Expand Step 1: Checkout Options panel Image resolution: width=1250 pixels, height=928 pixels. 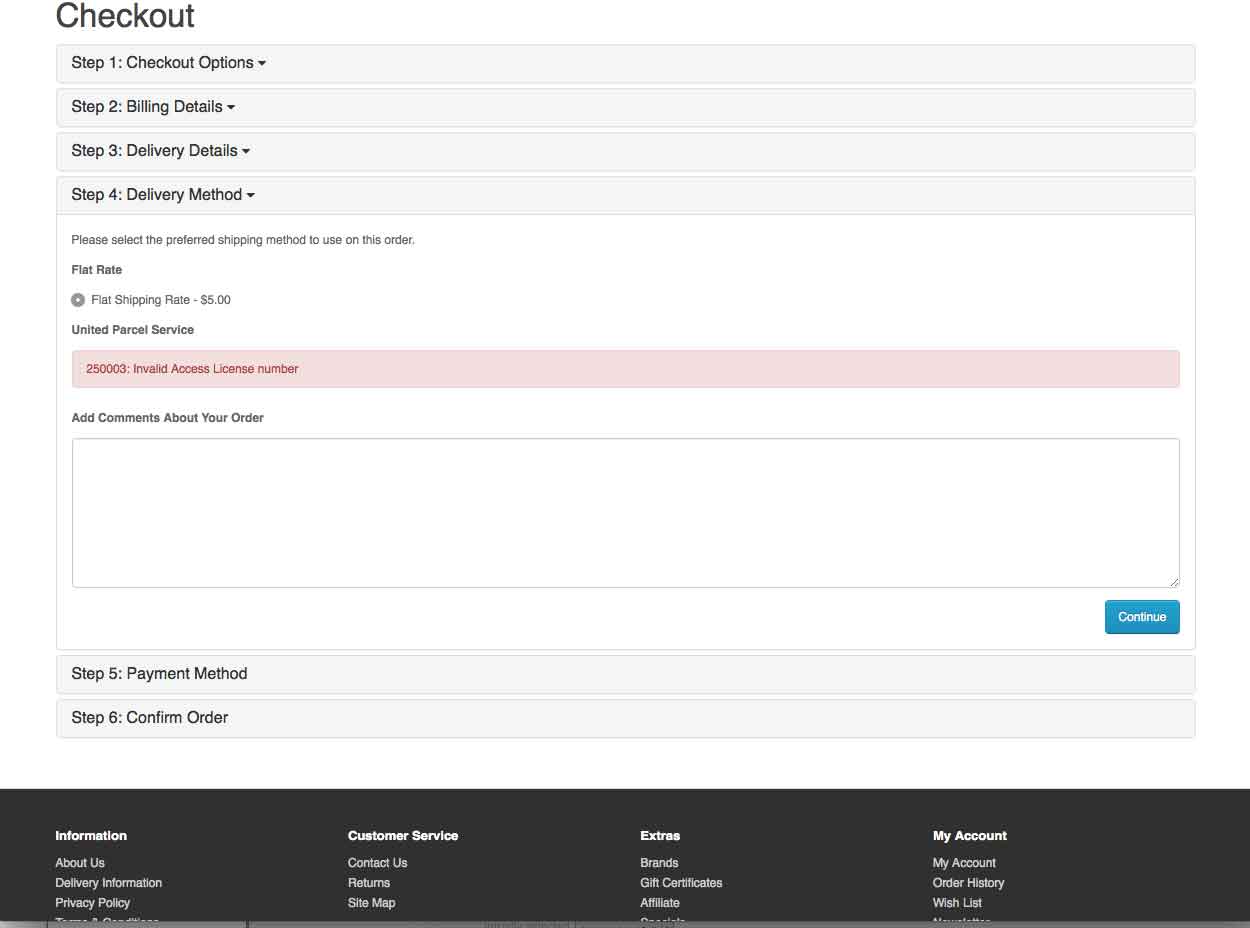pyautogui.click(x=168, y=63)
